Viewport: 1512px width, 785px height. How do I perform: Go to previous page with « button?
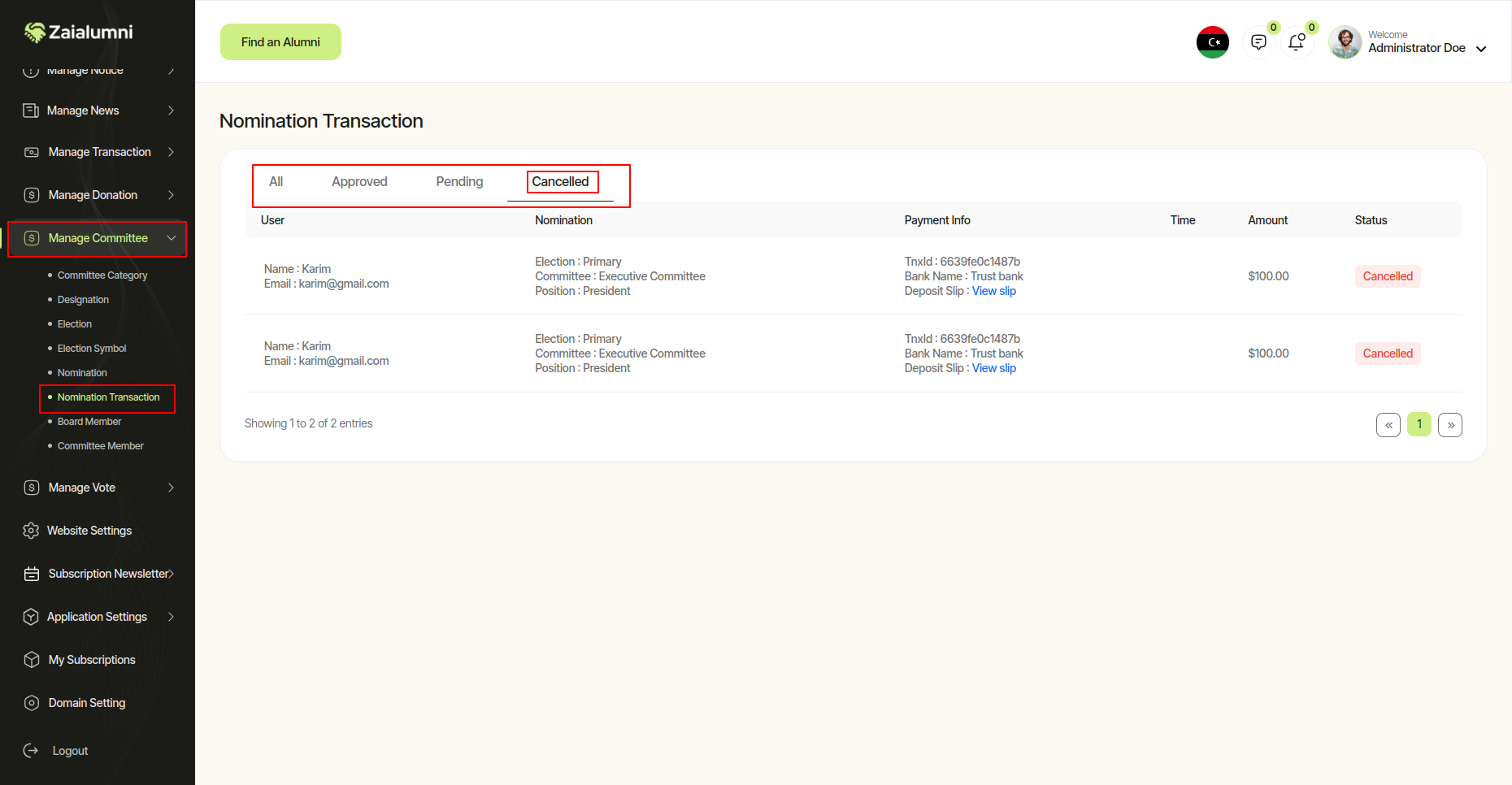click(1388, 425)
